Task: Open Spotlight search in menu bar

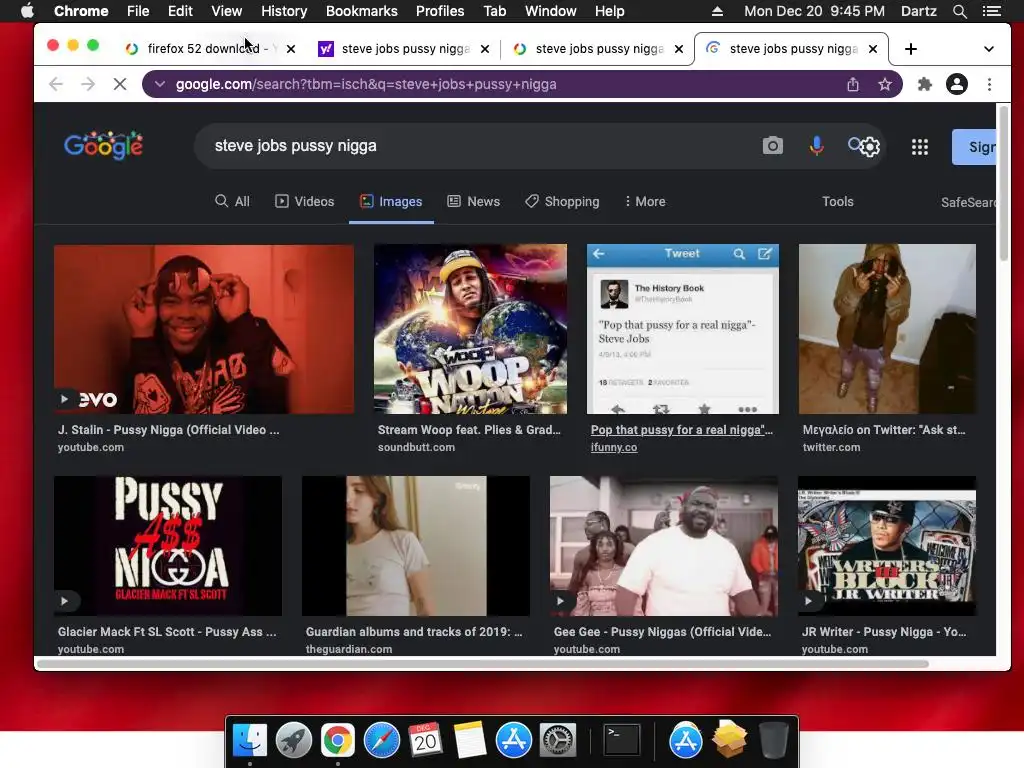Action: click(959, 11)
